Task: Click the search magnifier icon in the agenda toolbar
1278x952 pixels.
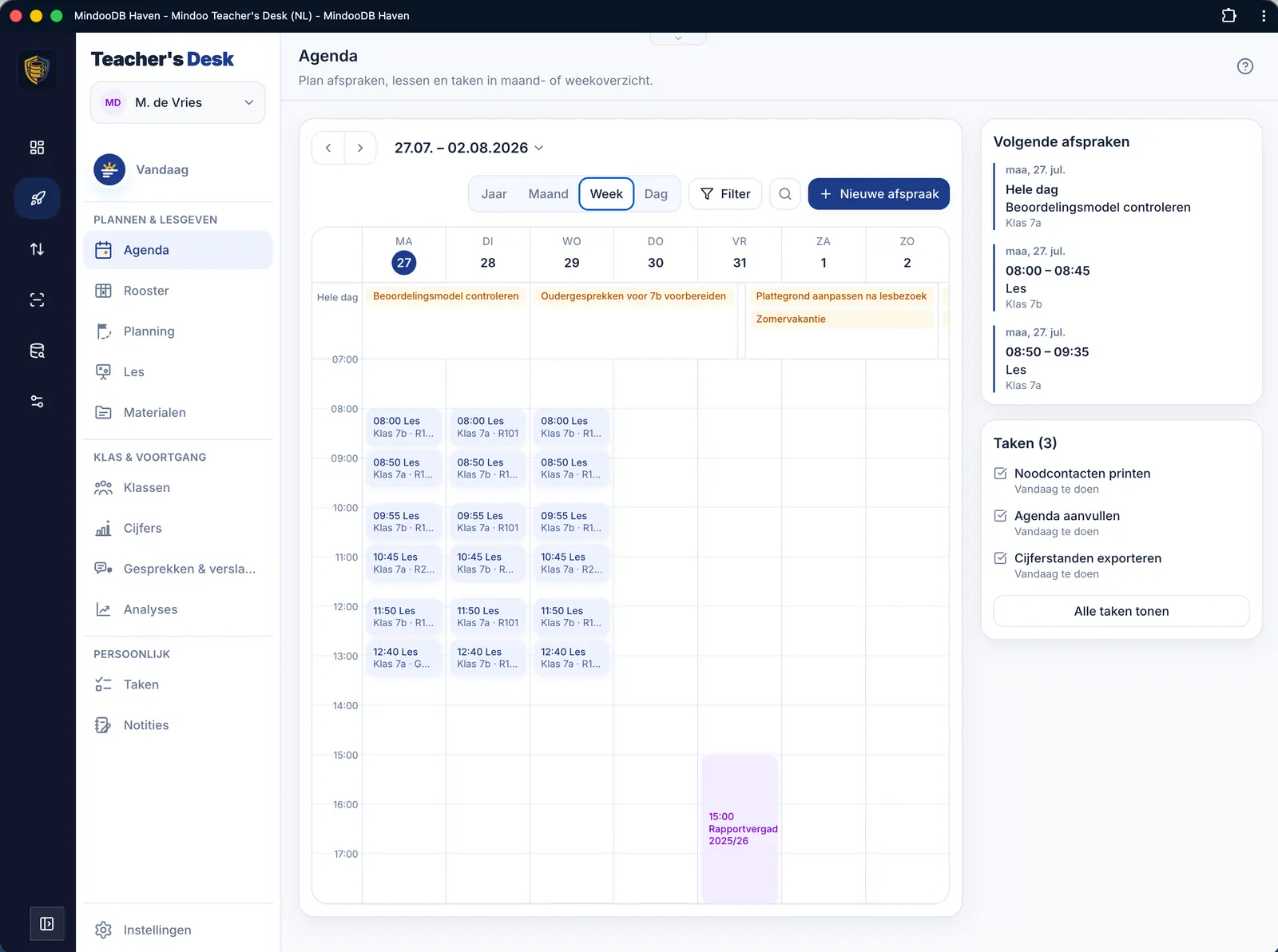Action: tap(785, 194)
